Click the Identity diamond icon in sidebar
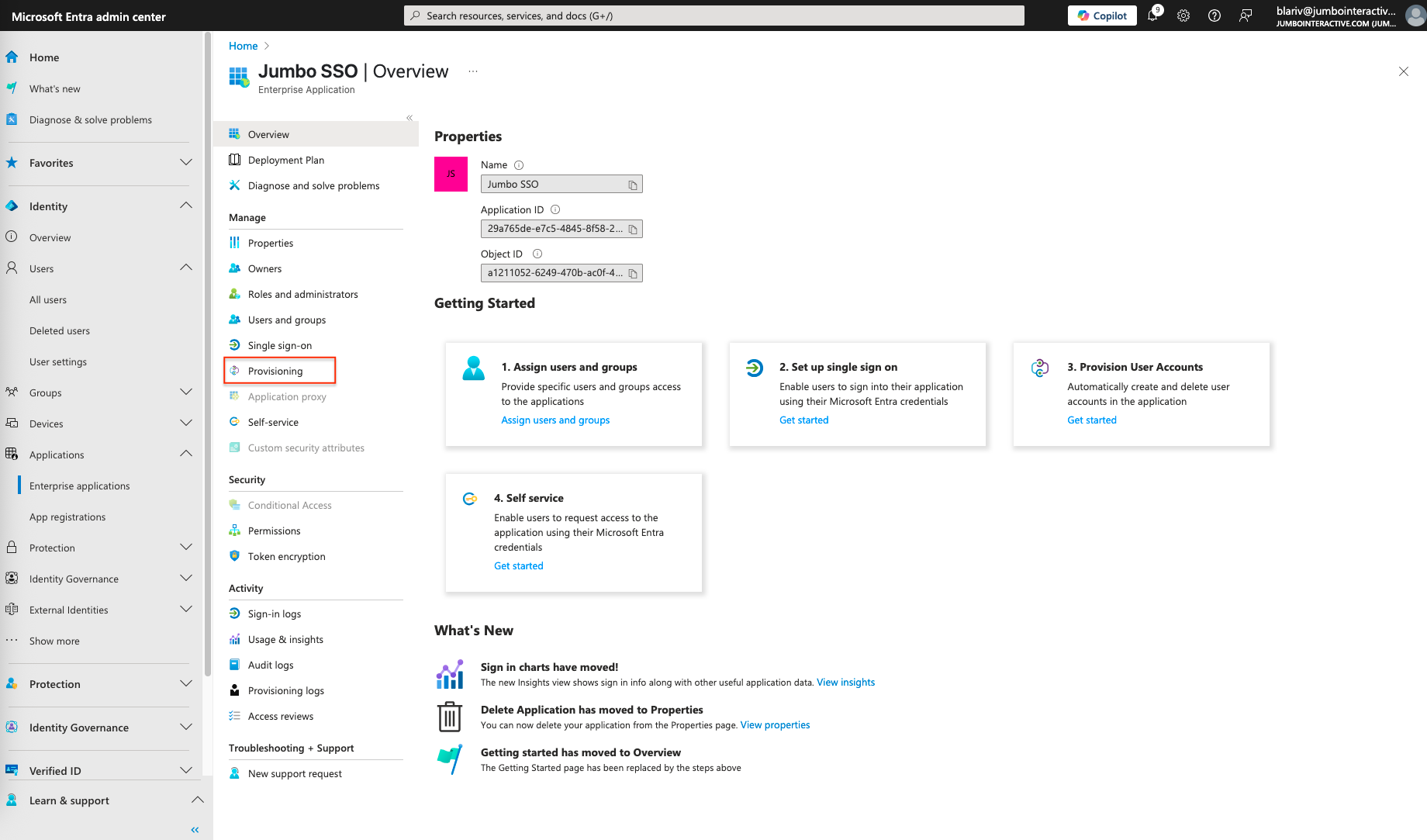 12,206
